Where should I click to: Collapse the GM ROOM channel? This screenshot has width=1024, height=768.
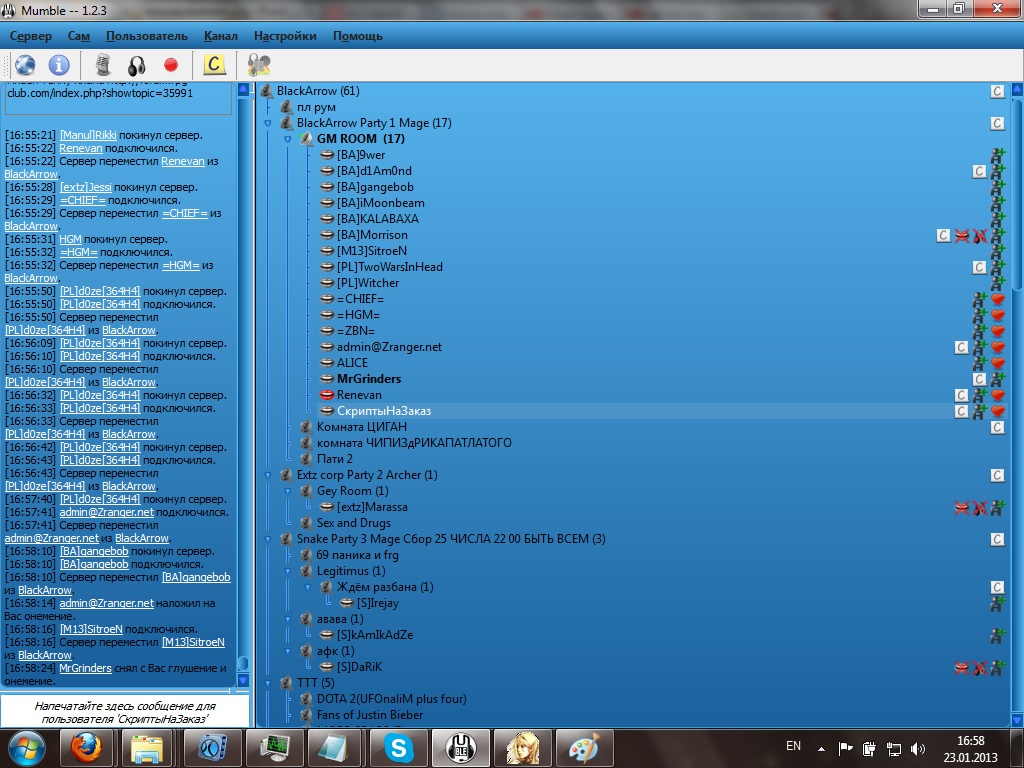click(x=288, y=139)
